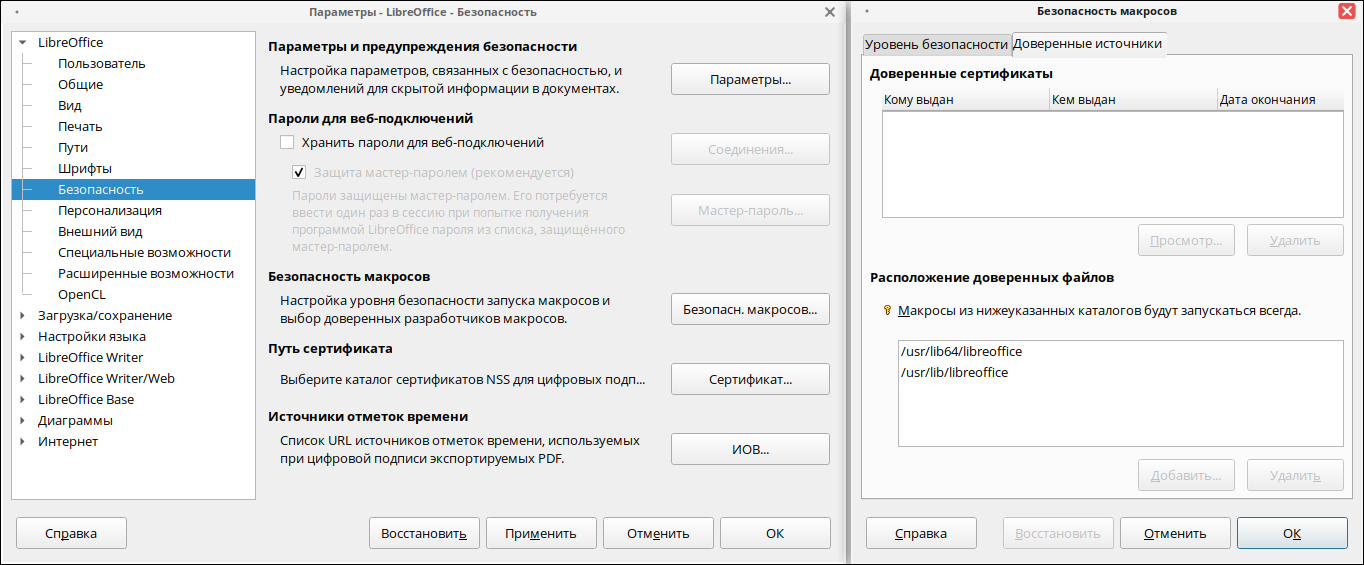This screenshot has width=1364, height=565.
Task: Select /usr/lib64/libreoffice trusted path entry
Action: click(961, 352)
